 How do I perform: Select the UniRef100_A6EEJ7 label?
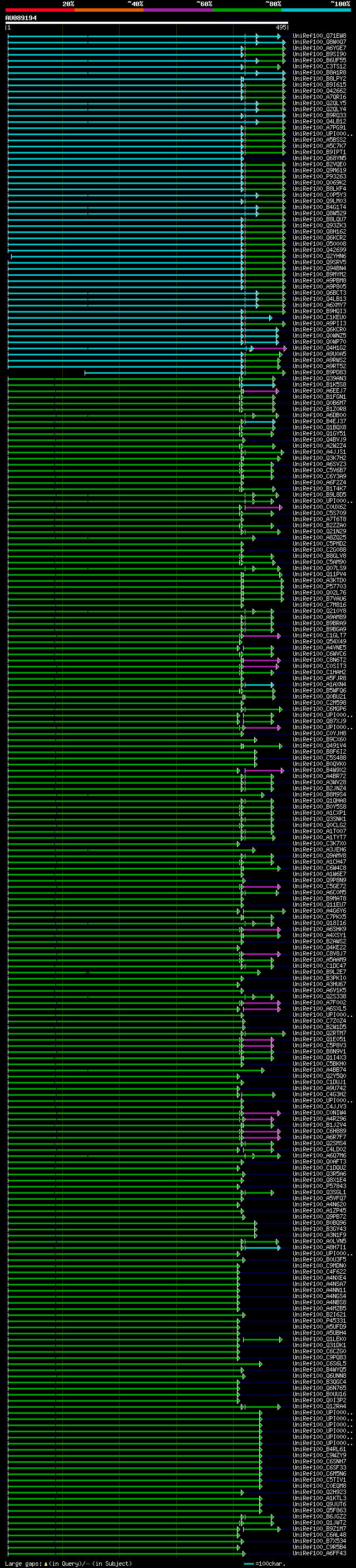[x=319, y=391]
